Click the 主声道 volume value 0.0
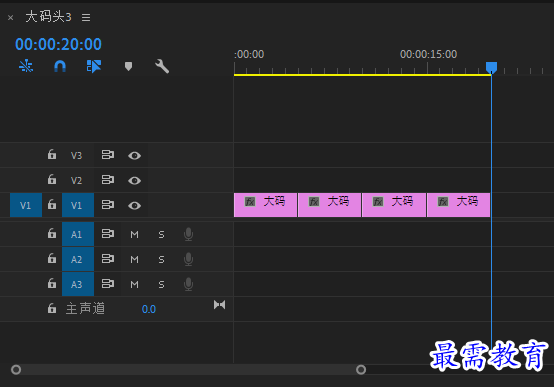This screenshot has width=554, height=387. tap(149, 309)
